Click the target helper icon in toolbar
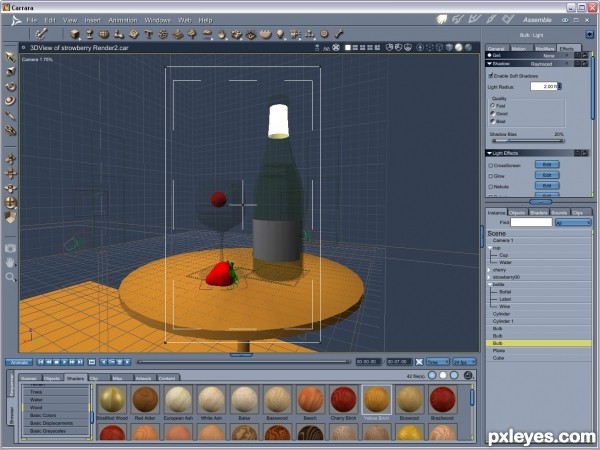Screen dimensions: 600x450 coord(324,34)
